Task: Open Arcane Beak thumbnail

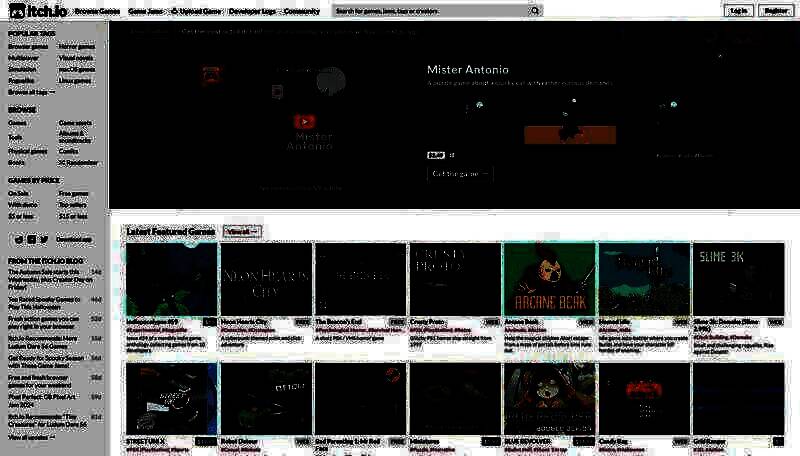Action: pyautogui.click(x=549, y=279)
